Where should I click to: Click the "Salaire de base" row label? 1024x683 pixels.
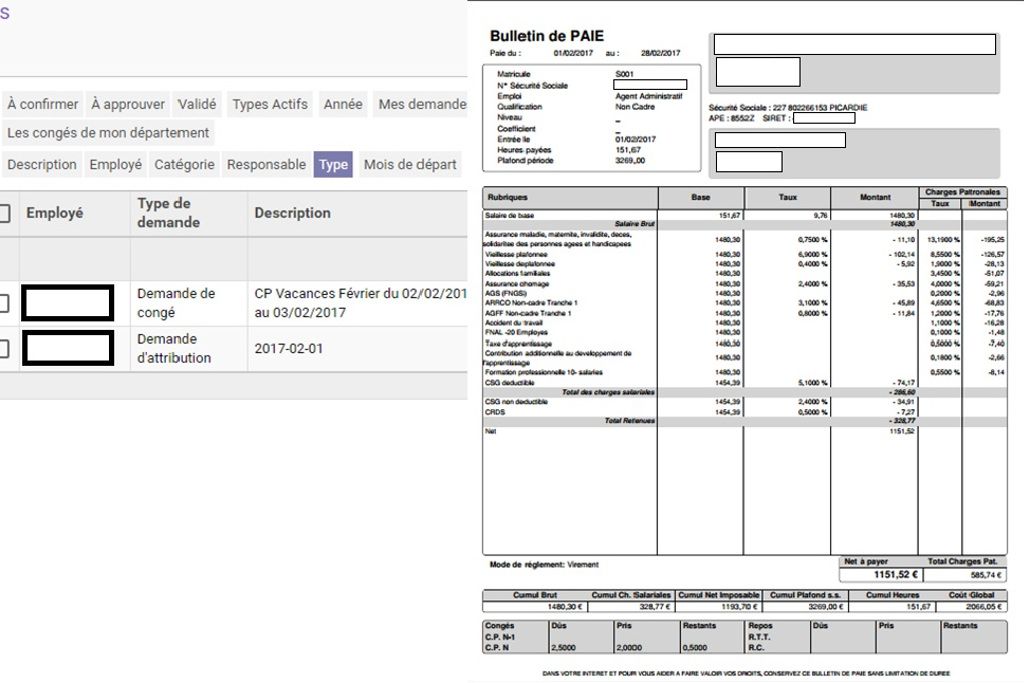coord(509,215)
